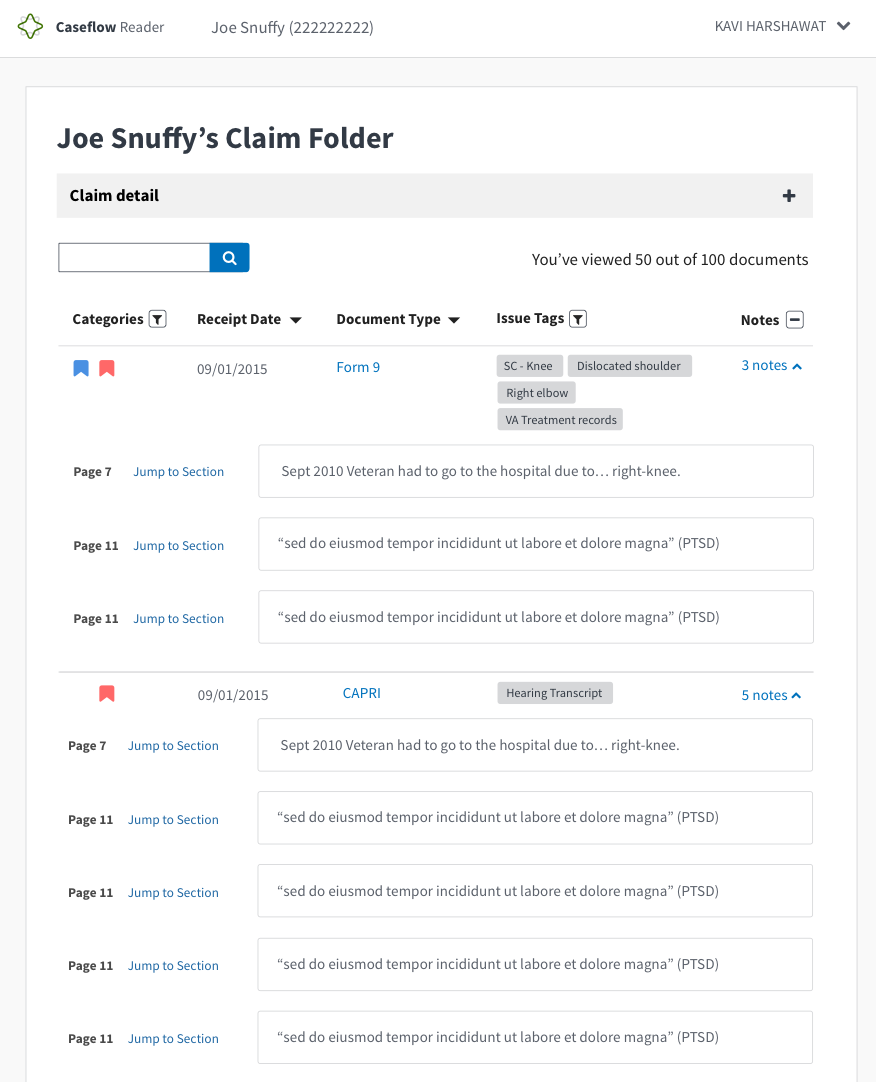
Task: Select the VA Treatment records tag
Action: pyautogui.click(x=560, y=420)
